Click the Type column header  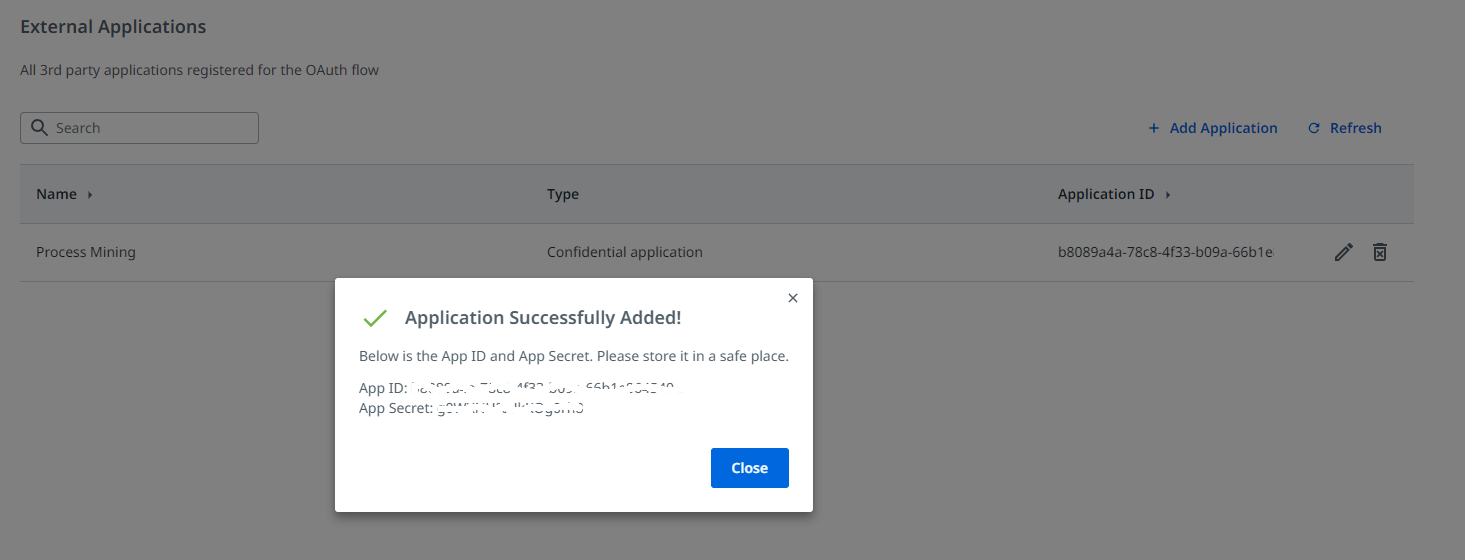tap(563, 194)
